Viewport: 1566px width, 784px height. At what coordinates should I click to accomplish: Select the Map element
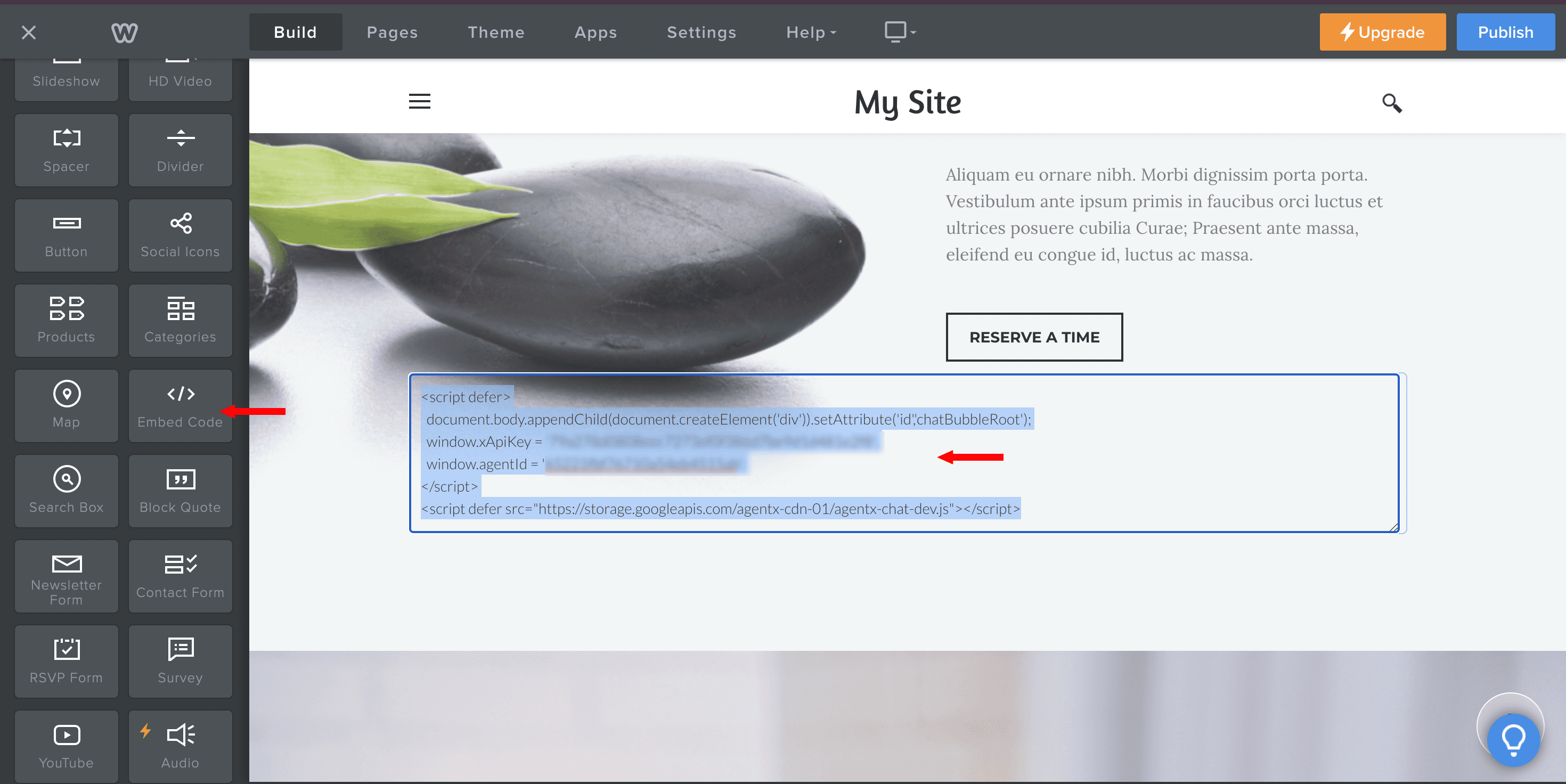tap(66, 405)
